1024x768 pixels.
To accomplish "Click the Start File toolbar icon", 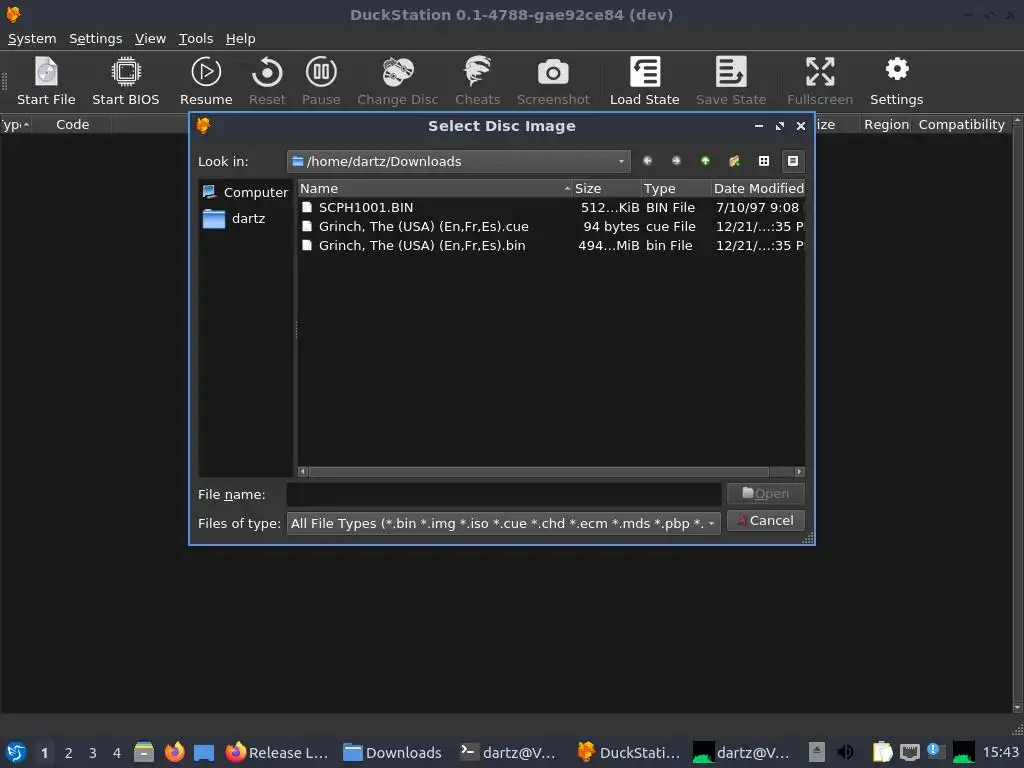I will pos(46,81).
